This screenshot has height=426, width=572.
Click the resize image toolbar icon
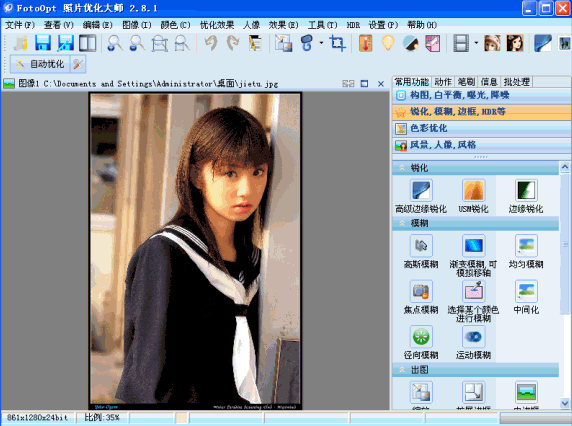click(x=283, y=43)
